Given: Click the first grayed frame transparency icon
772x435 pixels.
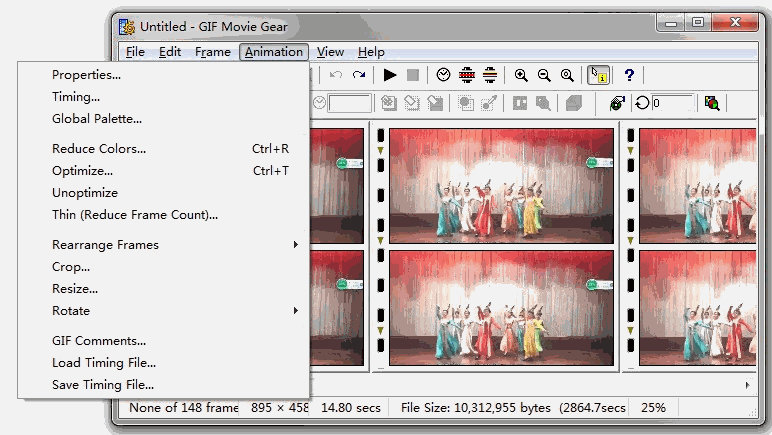Looking at the screenshot, I should [388, 103].
